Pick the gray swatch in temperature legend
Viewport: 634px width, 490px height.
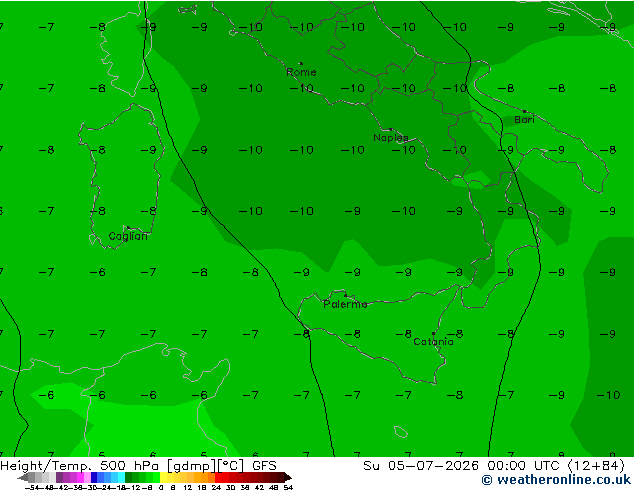[x=32, y=477]
